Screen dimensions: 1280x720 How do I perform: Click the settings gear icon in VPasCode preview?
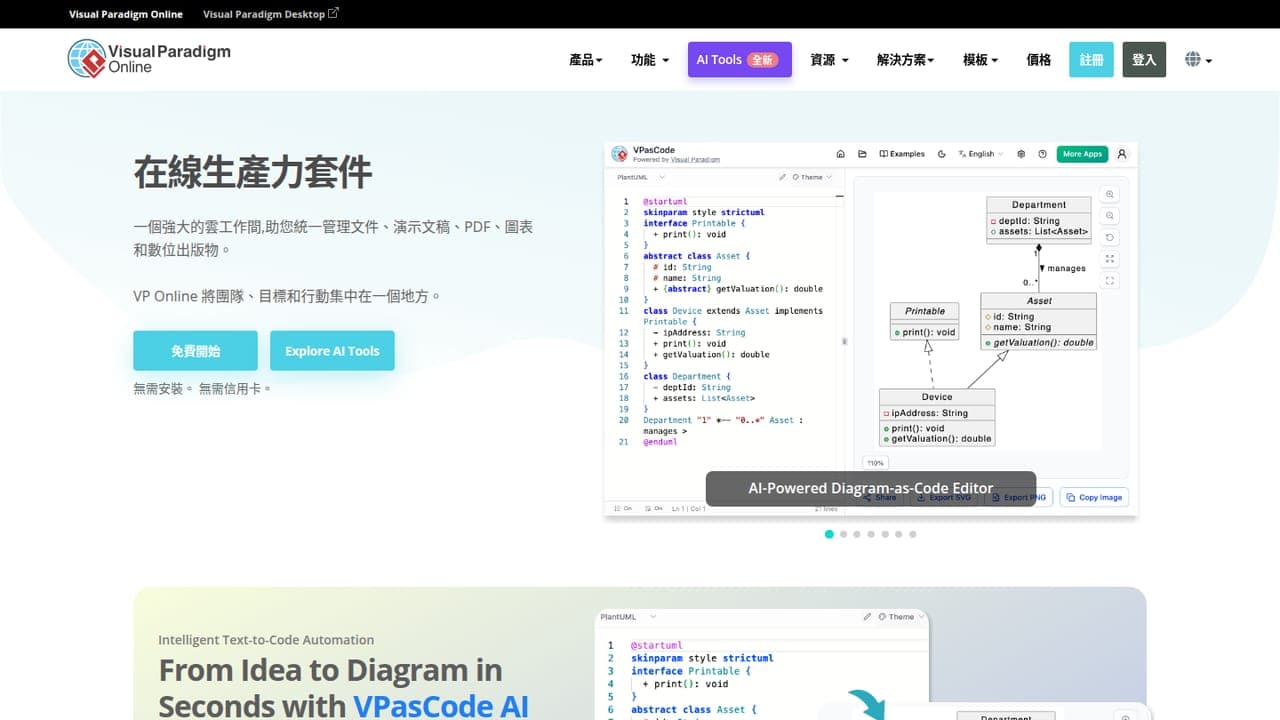click(1021, 154)
